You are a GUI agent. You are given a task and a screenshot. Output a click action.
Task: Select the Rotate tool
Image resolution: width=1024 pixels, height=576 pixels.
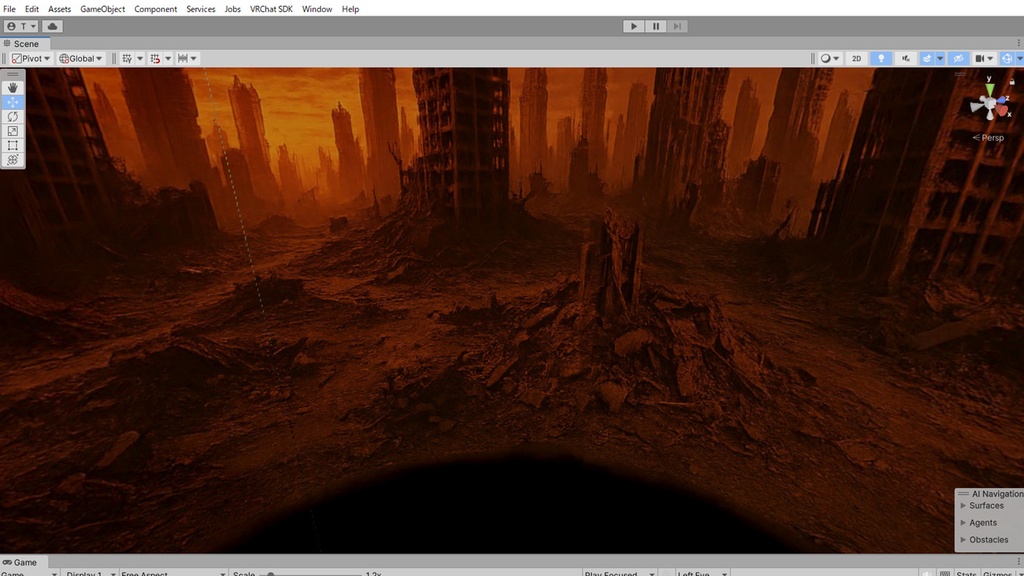(x=13, y=117)
